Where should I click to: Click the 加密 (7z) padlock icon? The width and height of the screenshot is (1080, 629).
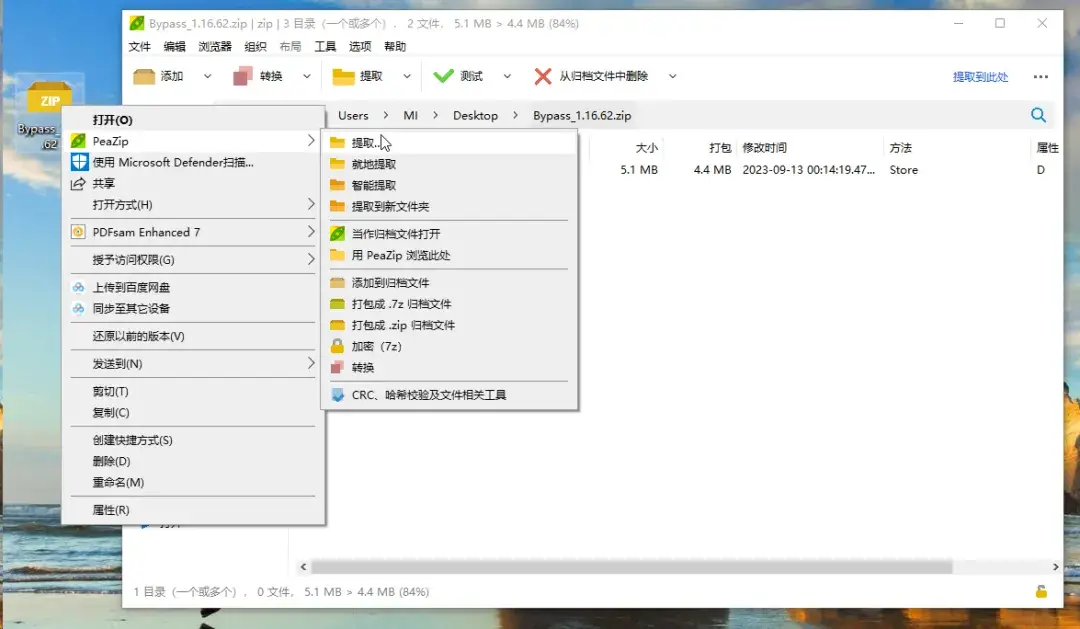[x=337, y=346]
